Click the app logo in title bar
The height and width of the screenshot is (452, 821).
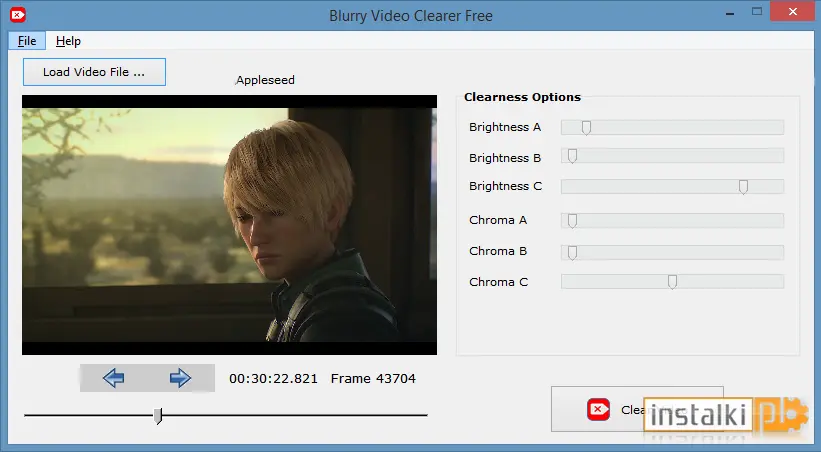pos(18,15)
